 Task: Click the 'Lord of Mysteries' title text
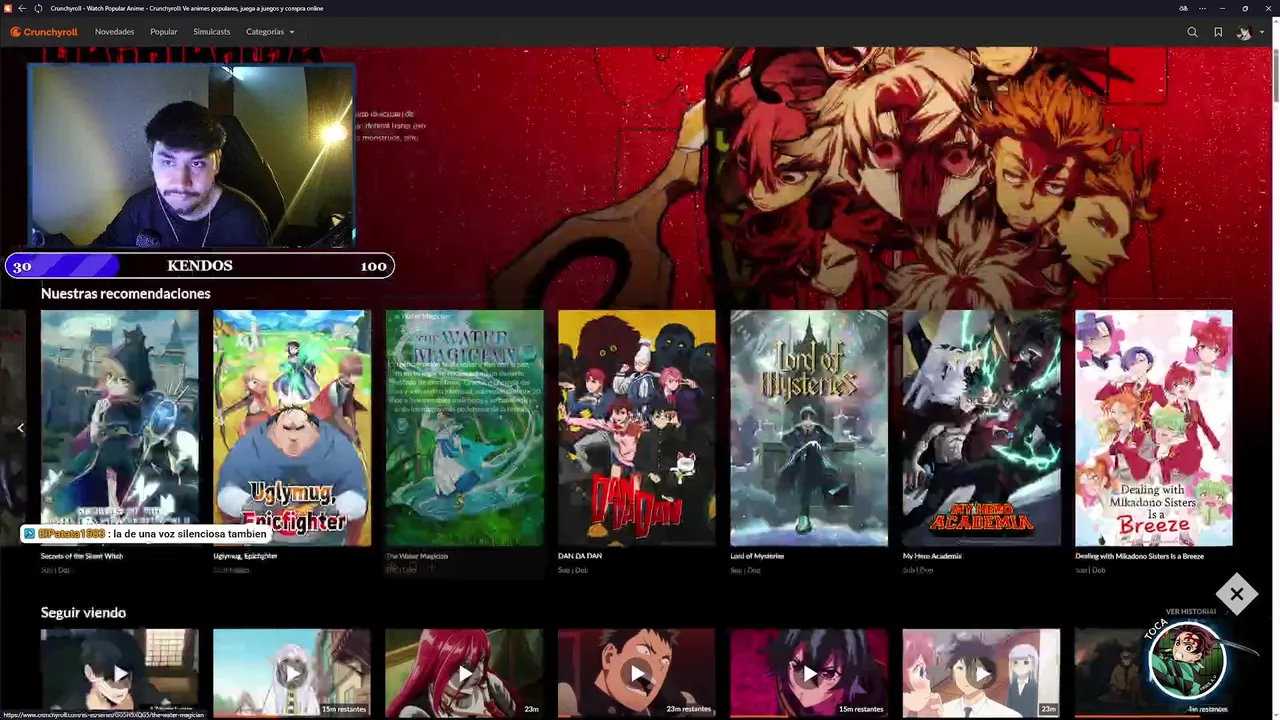(x=757, y=556)
